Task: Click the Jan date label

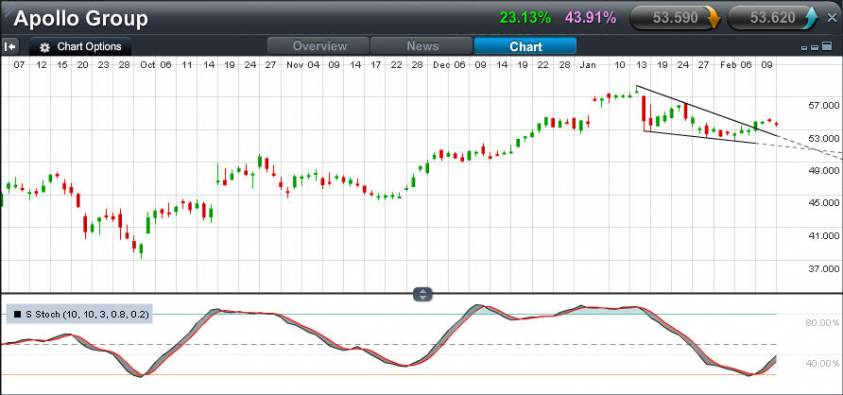Action: pos(588,64)
